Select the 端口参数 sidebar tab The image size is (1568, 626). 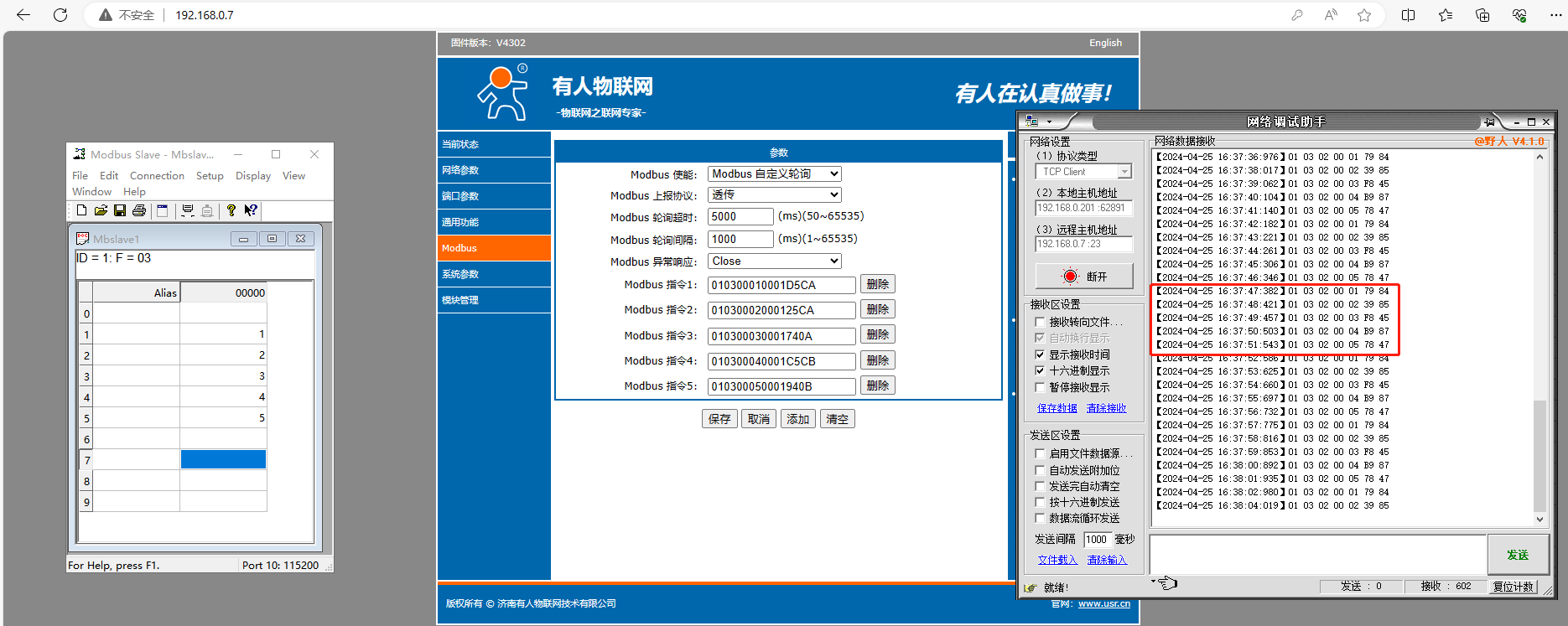tap(494, 196)
